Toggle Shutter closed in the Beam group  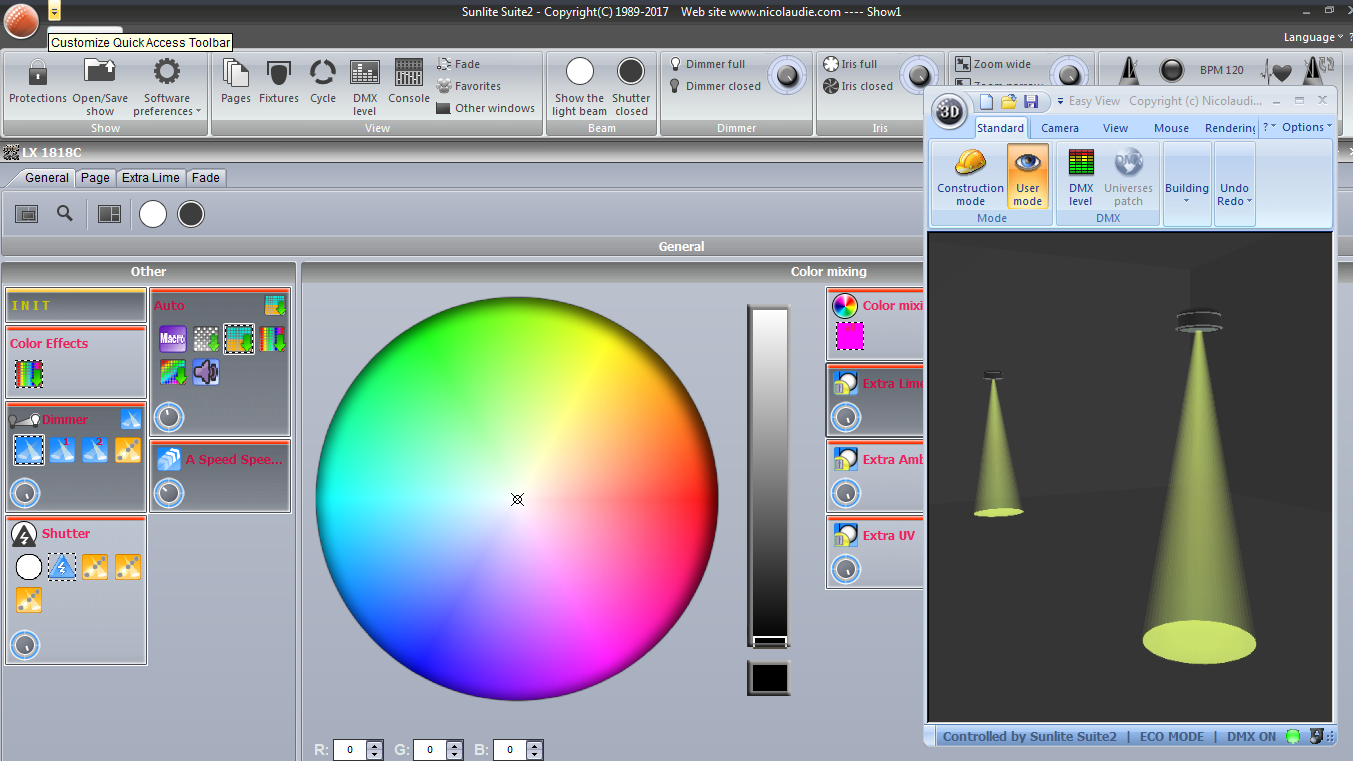pos(631,86)
